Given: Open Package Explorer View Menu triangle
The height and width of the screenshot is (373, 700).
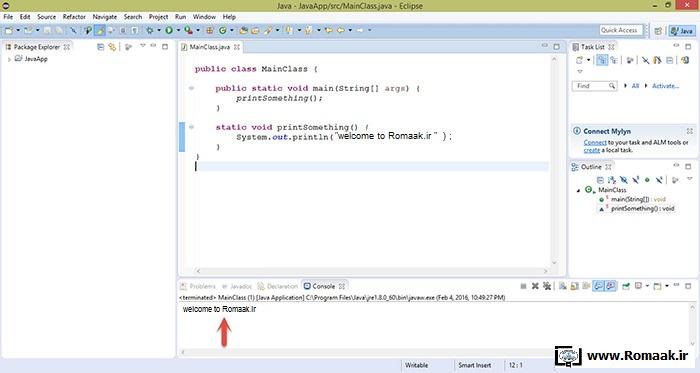Looking at the screenshot, I should (x=142, y=46).
